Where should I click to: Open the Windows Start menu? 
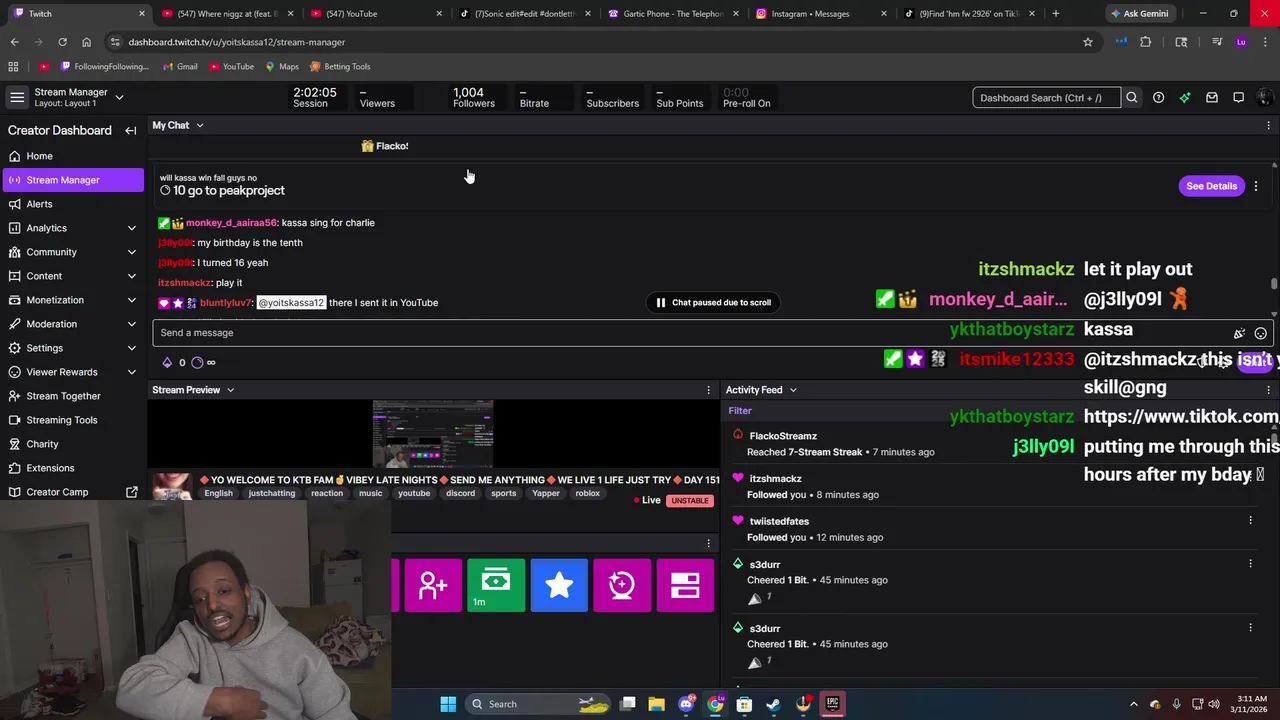pyautogui.click(x=448, y=704)
